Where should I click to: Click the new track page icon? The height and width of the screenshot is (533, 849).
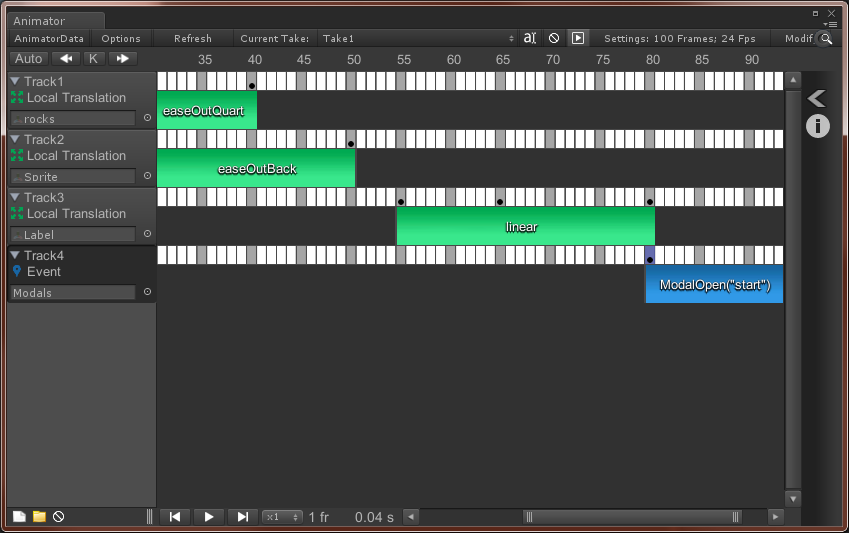pos(19,516)
